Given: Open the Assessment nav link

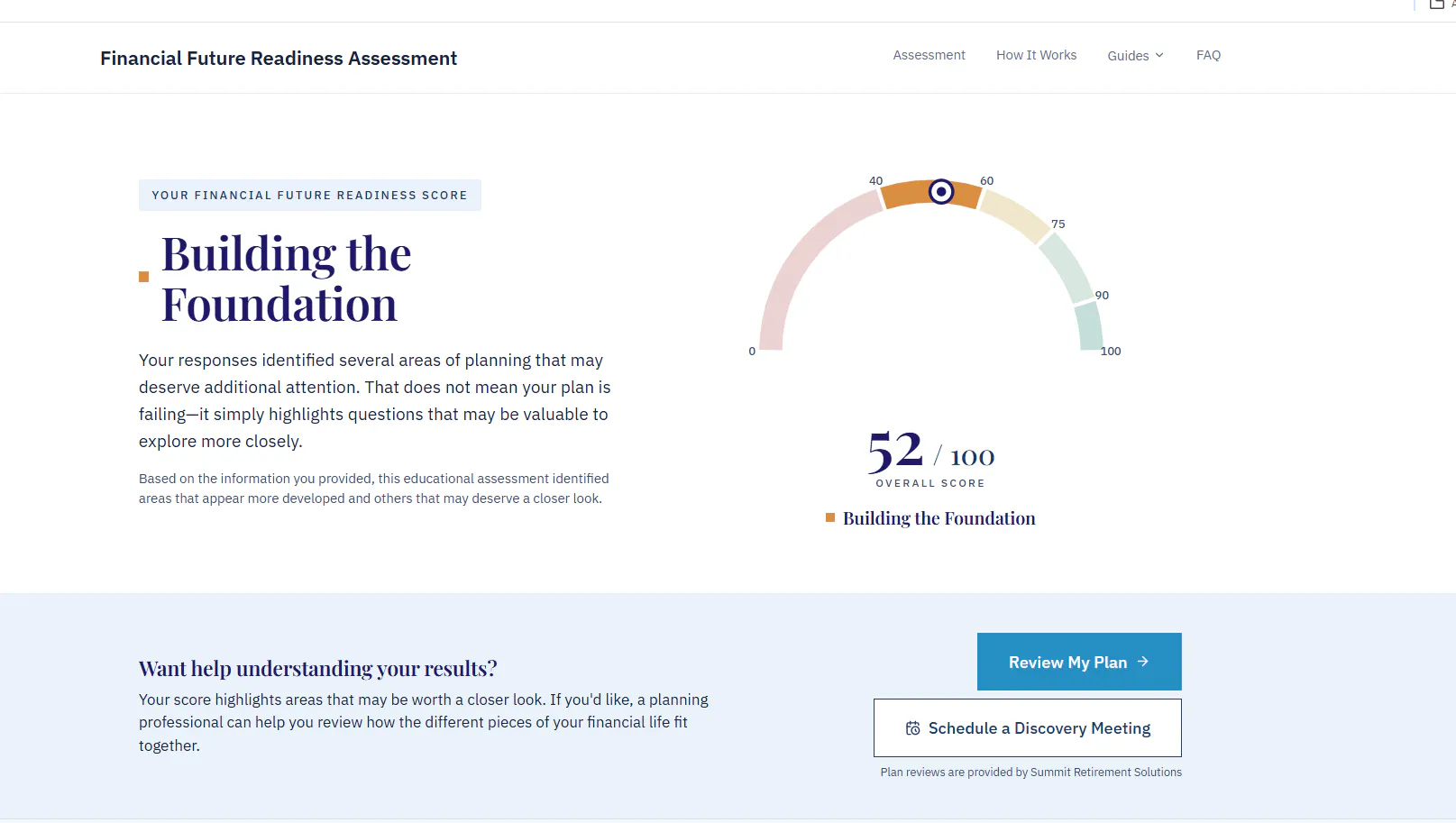Looking at the screenshot, I should click(929, 55).
